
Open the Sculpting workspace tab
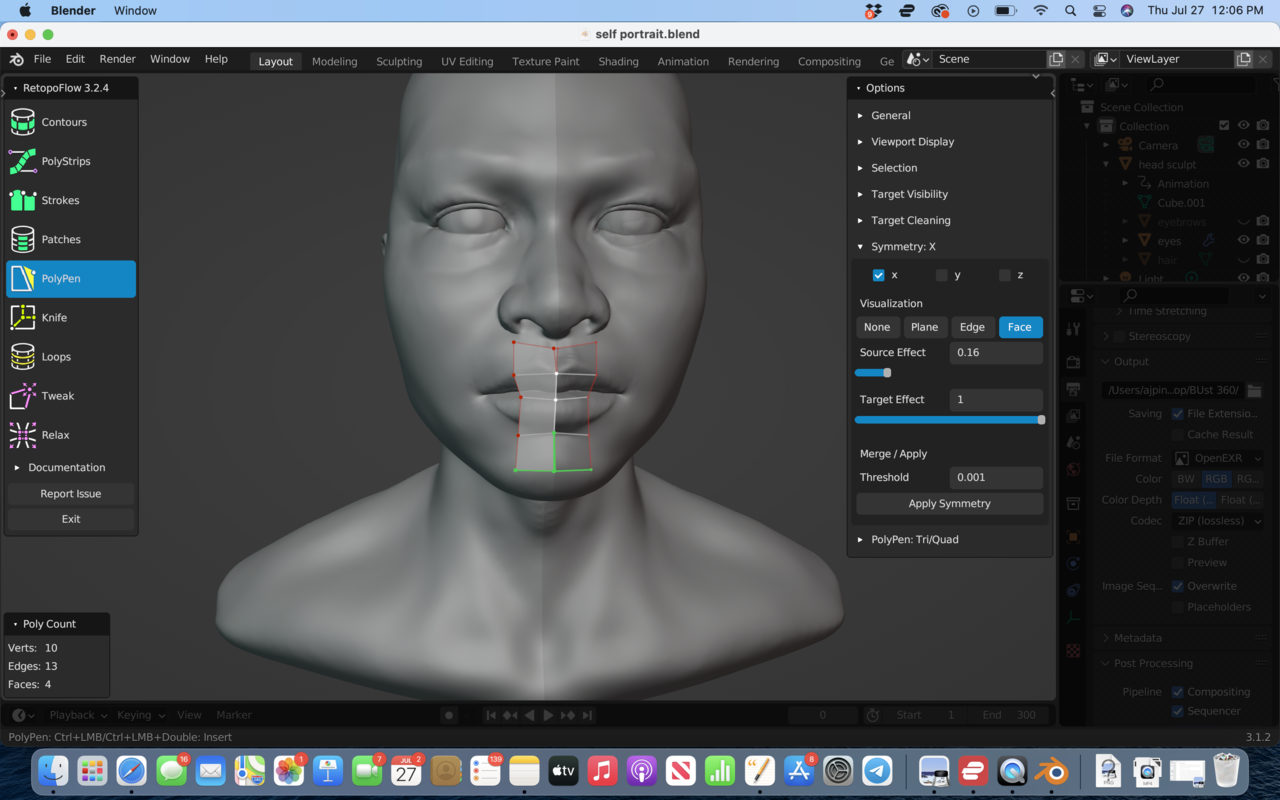[399, 61]
